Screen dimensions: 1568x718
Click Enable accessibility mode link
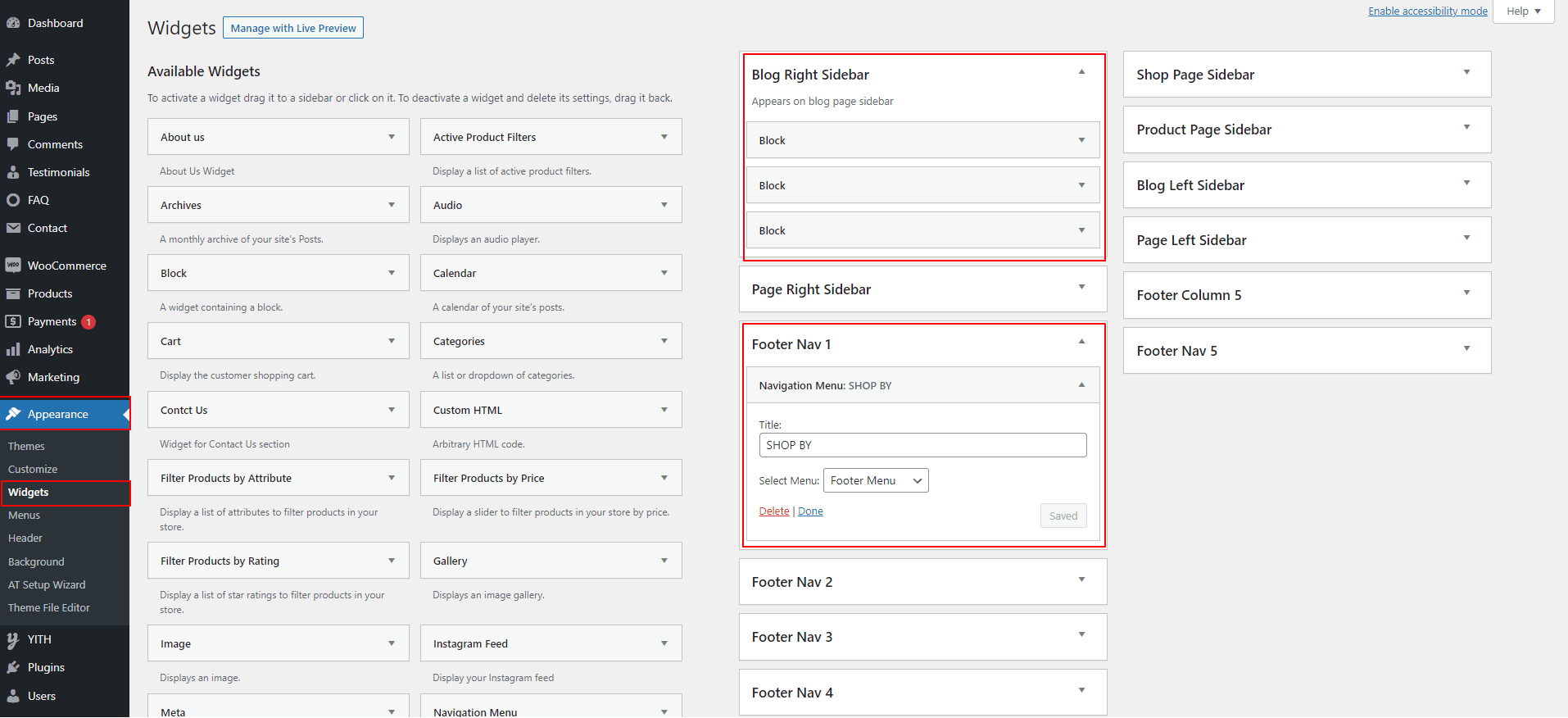(x=1427, y=11)
